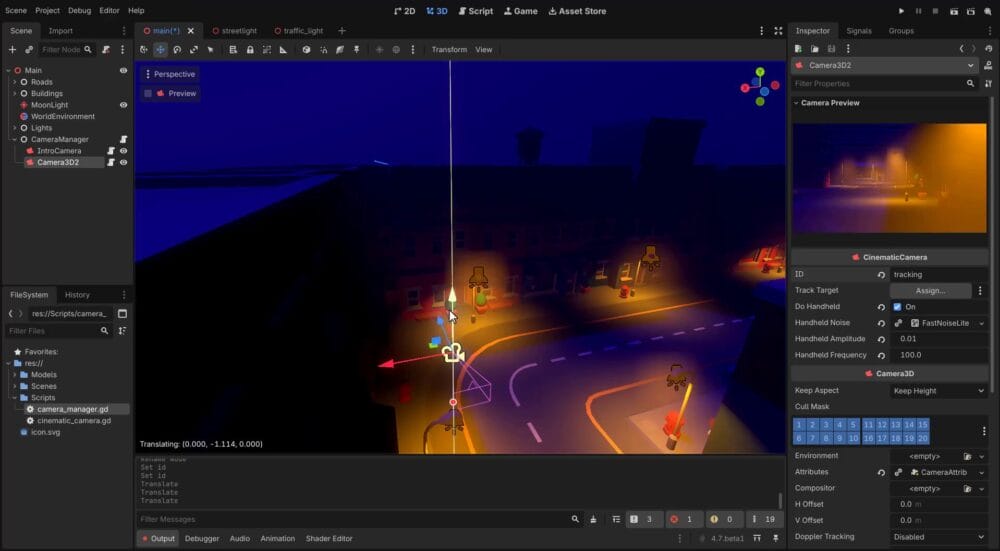
Task: Toggle cull mask layer 20
Action: [x=923, y=439]
